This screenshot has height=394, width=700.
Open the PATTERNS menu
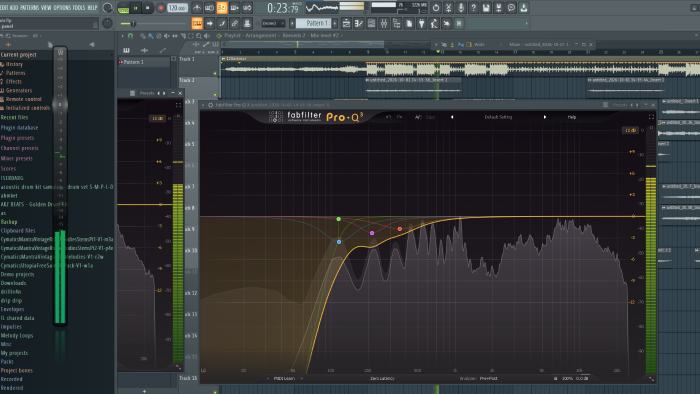[30, 8]
